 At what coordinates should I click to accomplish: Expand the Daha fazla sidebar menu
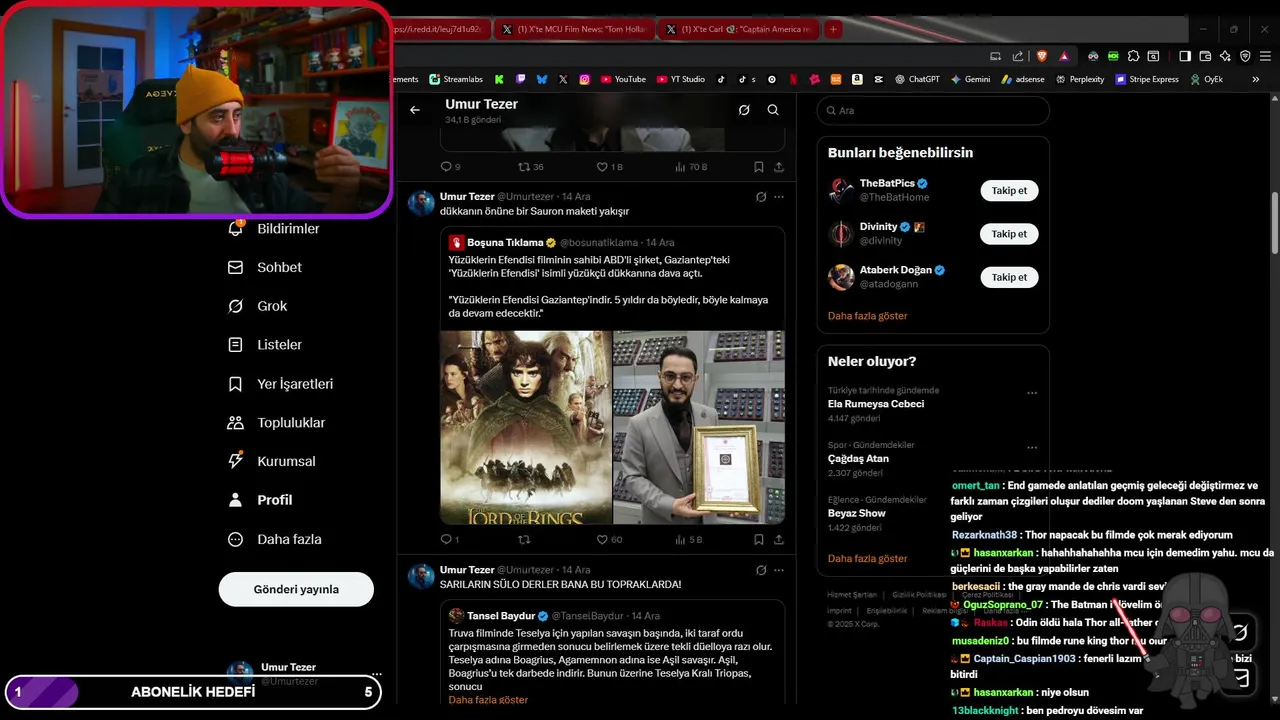(x=274, y=539)
